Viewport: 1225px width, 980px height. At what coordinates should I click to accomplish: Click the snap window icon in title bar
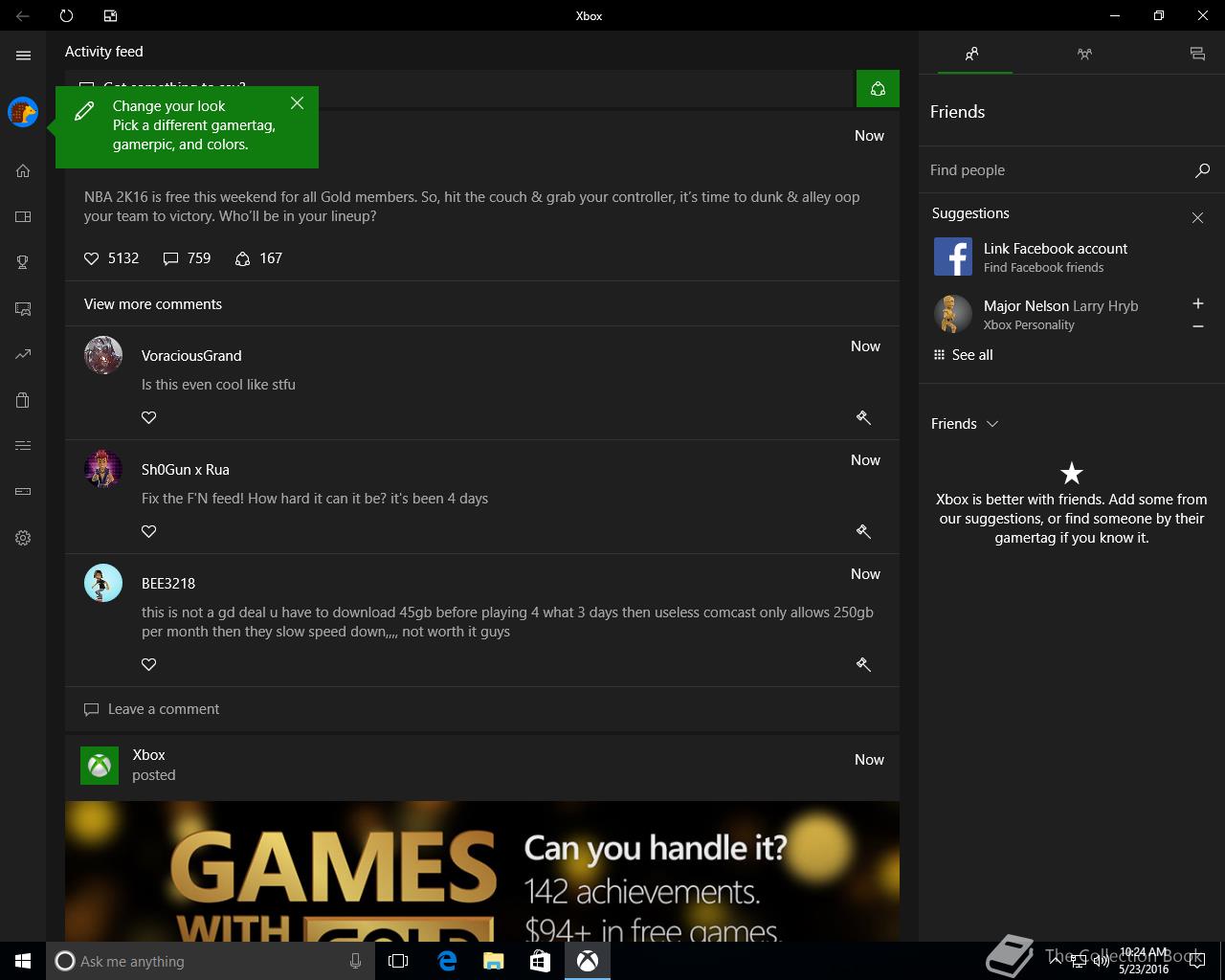coord(110,15)
